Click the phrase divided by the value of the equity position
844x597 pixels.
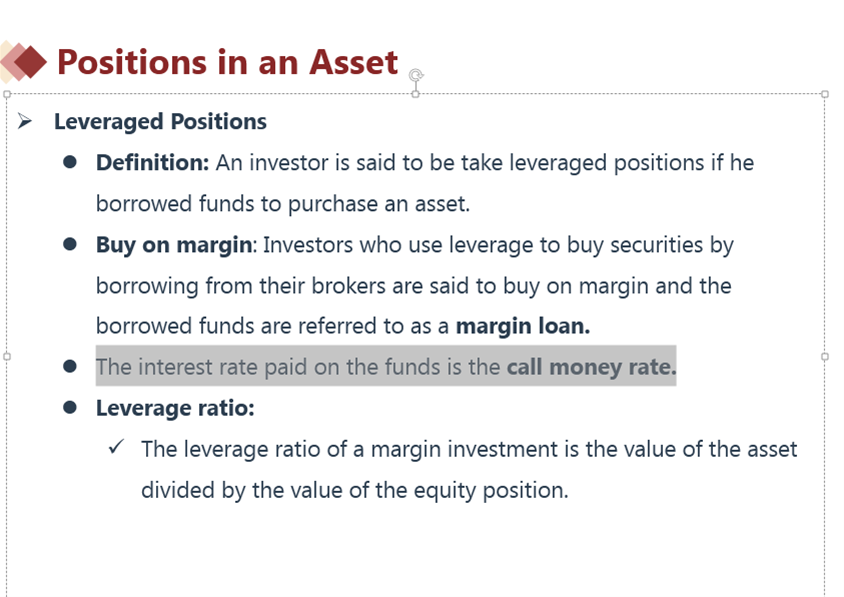pos(355,490)
